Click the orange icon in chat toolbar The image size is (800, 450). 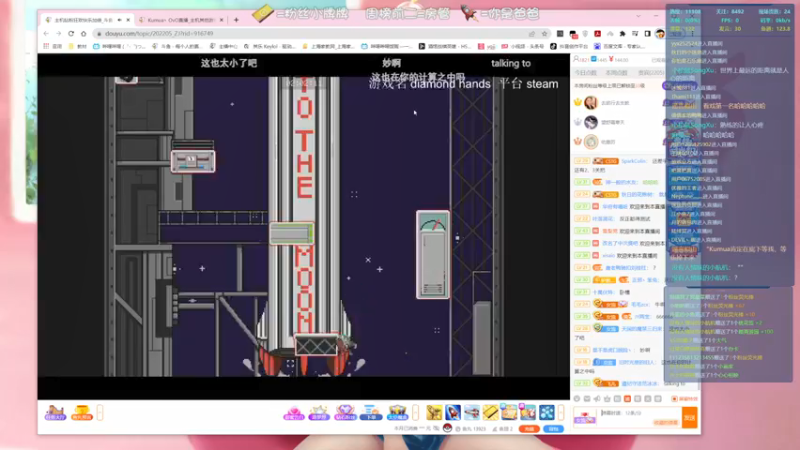[628, 399]
